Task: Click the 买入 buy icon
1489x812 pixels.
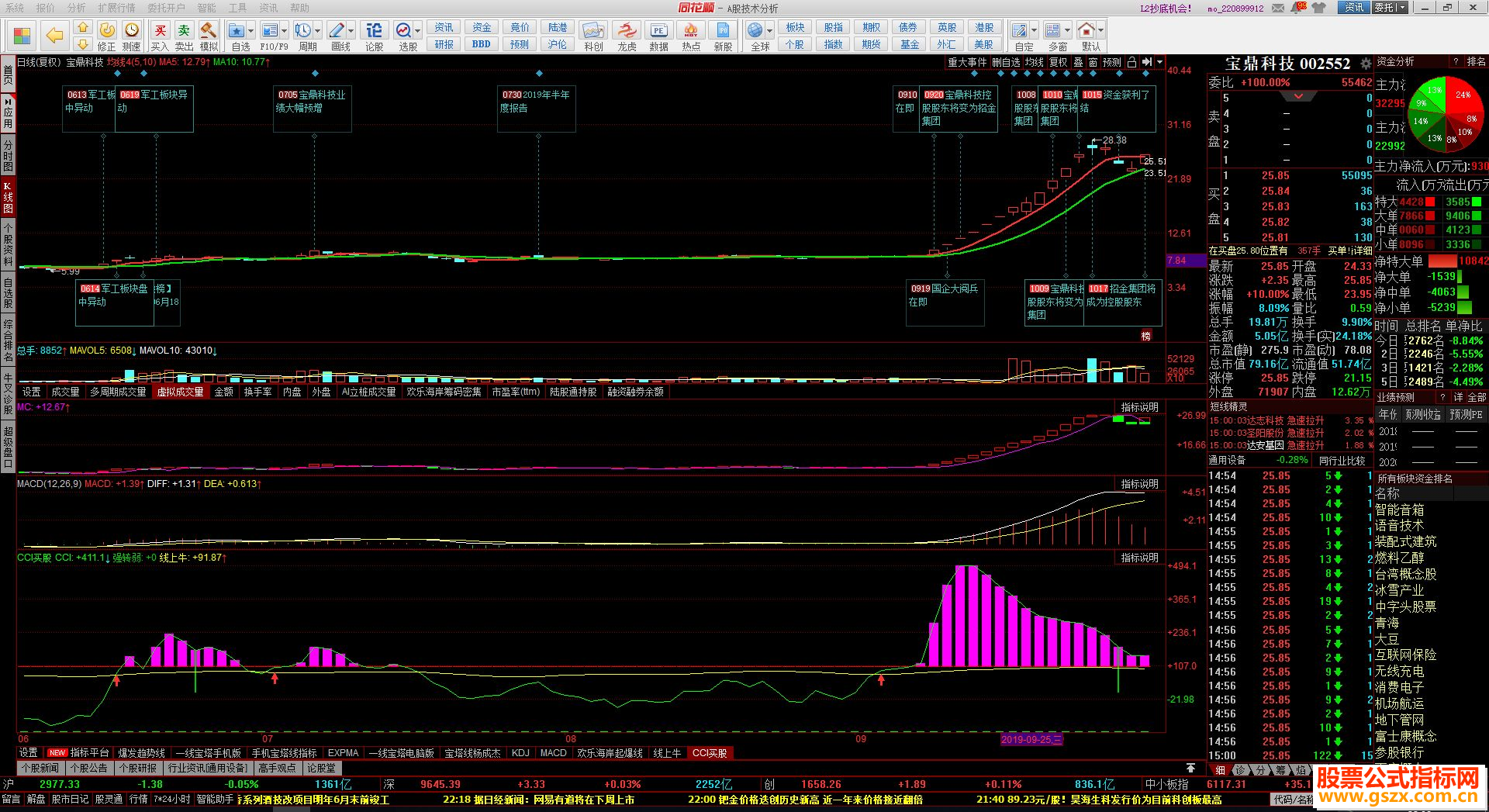Action: click(160, 30)
